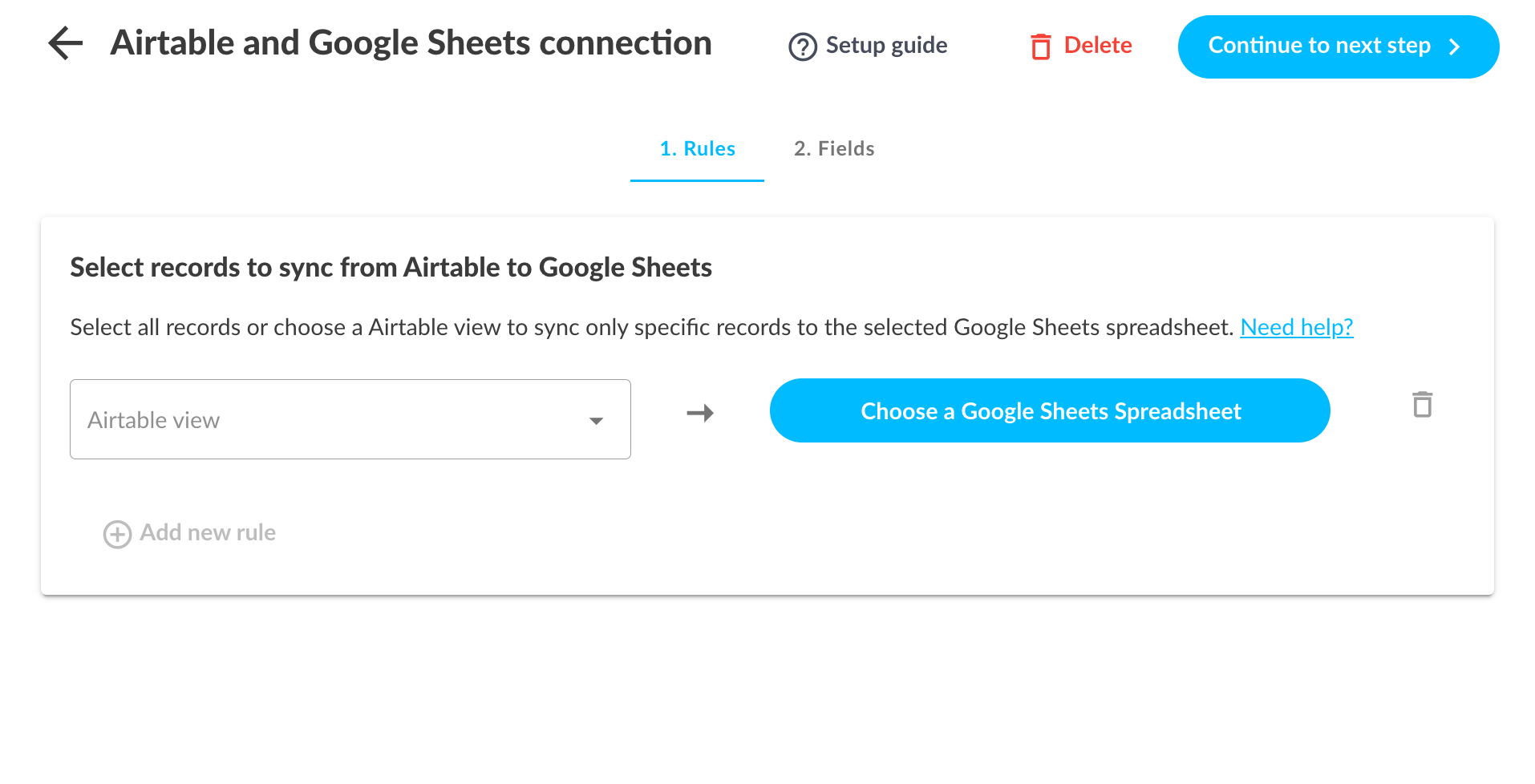Click the Airtable and Google Sheets connection title
The width and height of the screenshot is (1535, 784).
pos(411,43)
